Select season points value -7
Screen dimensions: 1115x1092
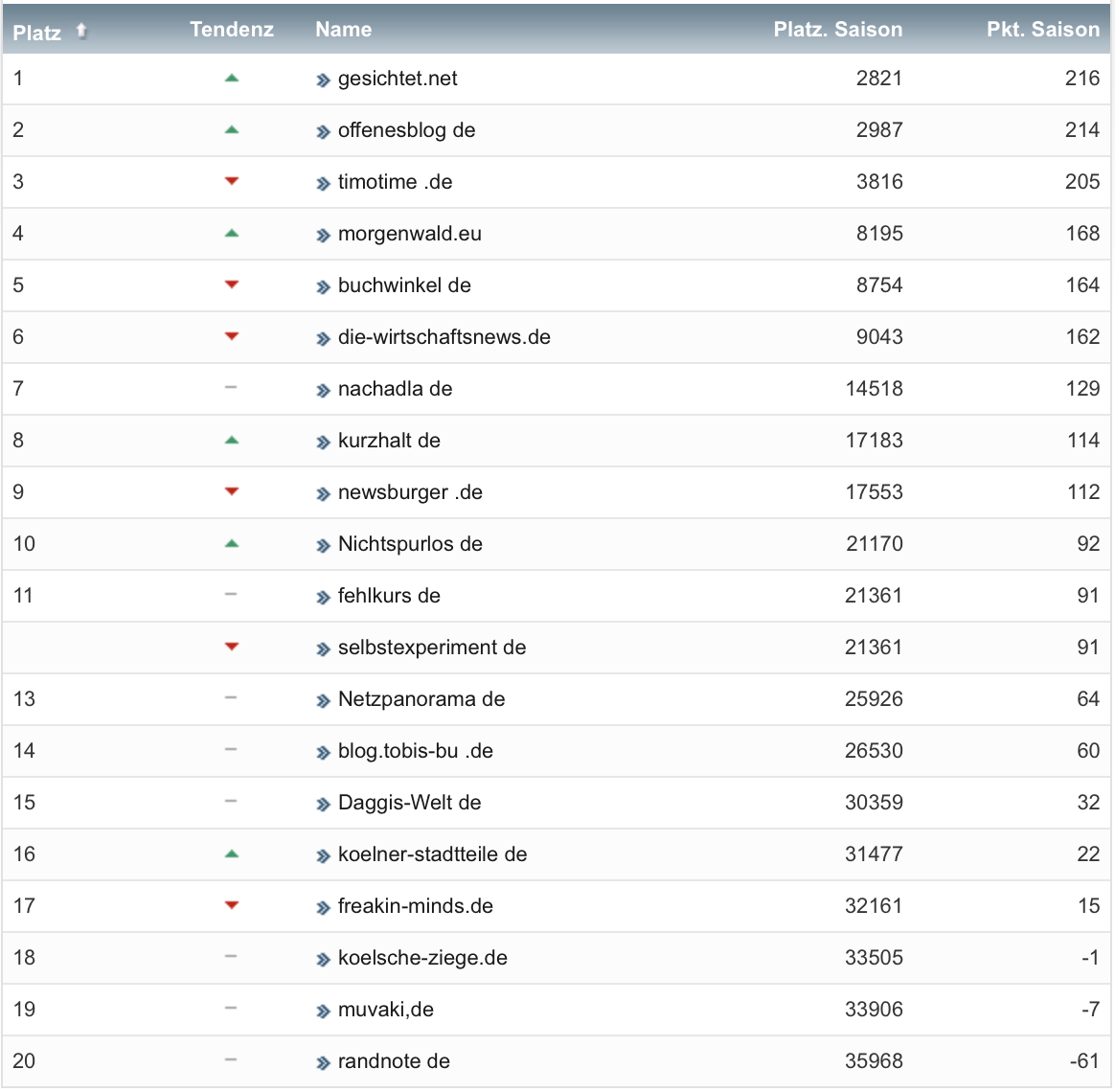pyautogui.click(x=1090, y=1010)
